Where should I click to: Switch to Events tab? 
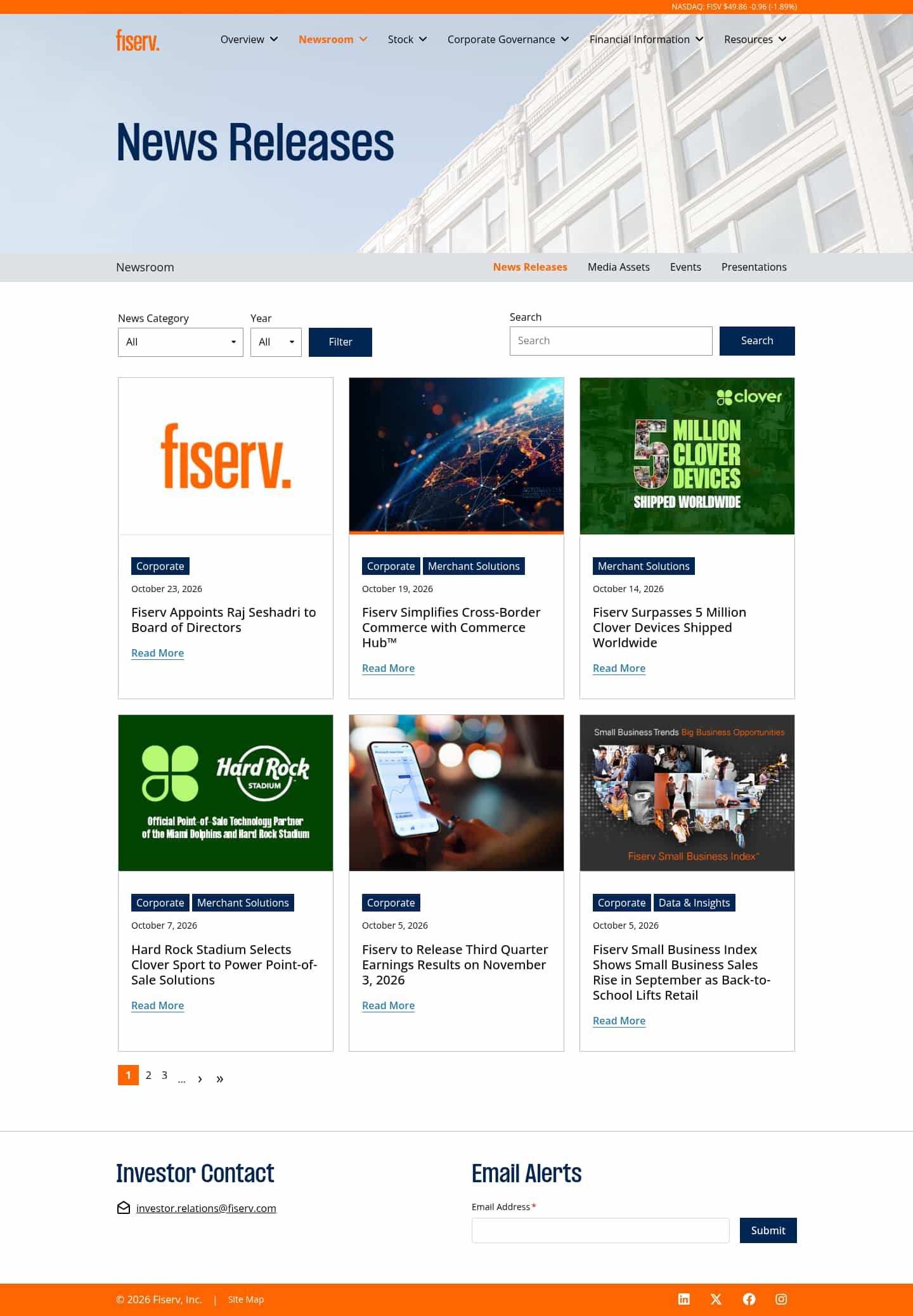point(685,267)
